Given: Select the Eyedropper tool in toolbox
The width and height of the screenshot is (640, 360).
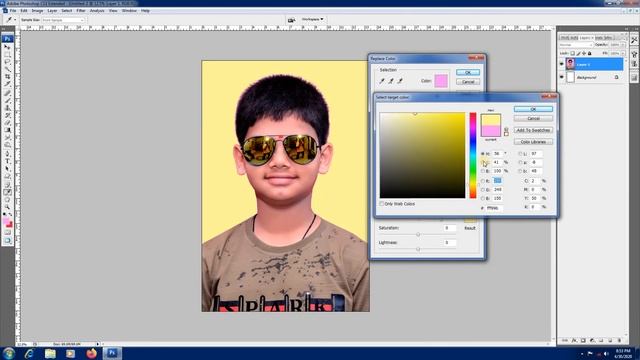Looking at the screenshot, I should (x=7, y=192).
